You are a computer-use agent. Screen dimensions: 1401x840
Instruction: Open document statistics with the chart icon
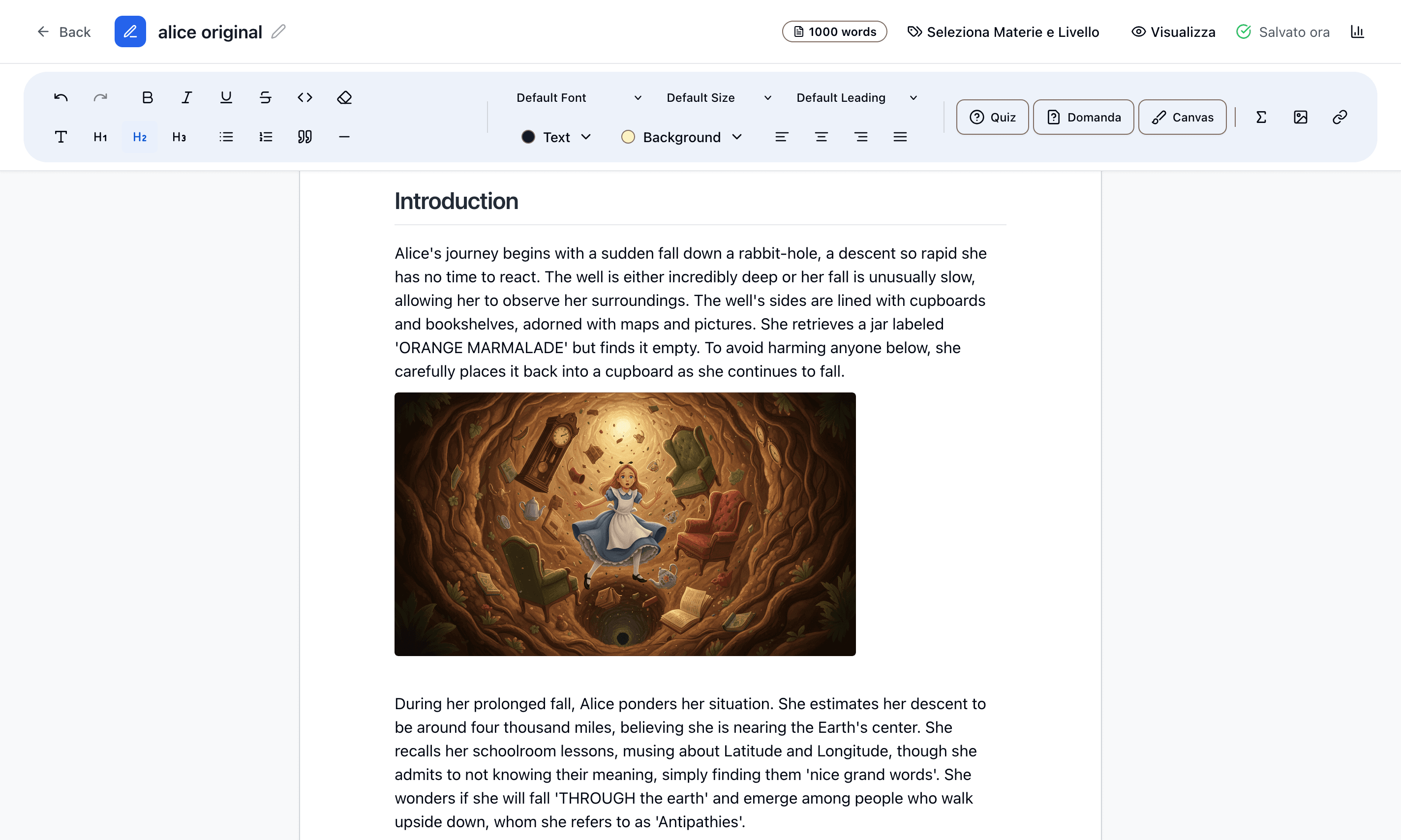tap(1357, 31)
